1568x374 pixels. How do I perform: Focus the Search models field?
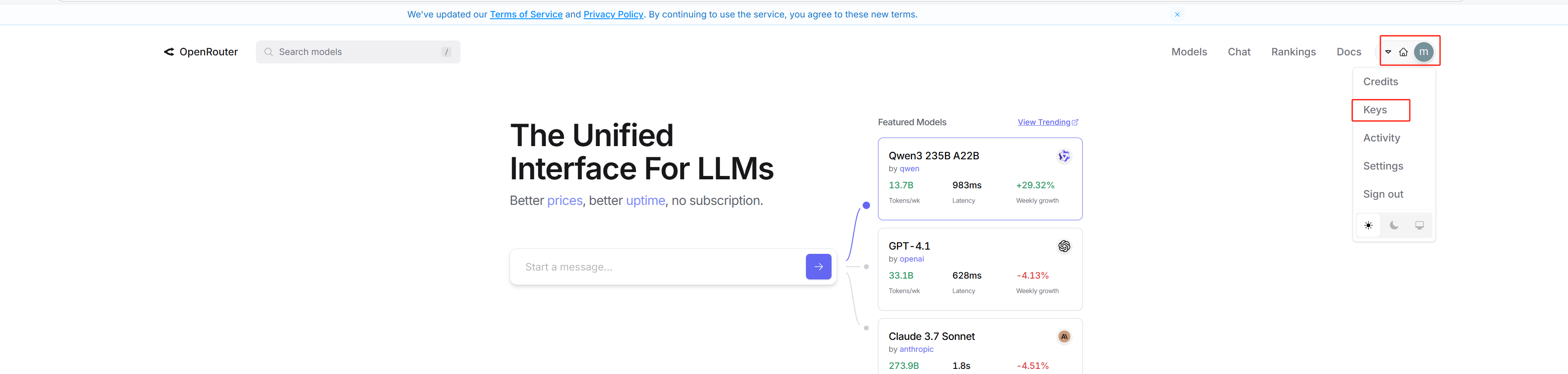pyautogui.click(x=358, y=52)
